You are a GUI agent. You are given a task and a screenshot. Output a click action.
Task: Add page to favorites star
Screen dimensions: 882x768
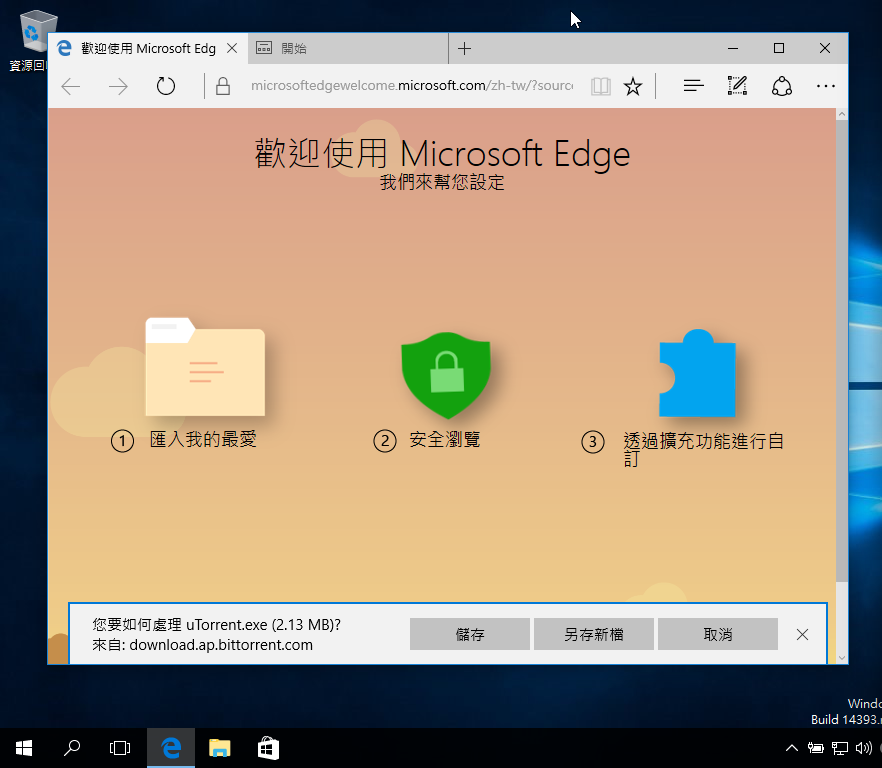pos(633,87)
